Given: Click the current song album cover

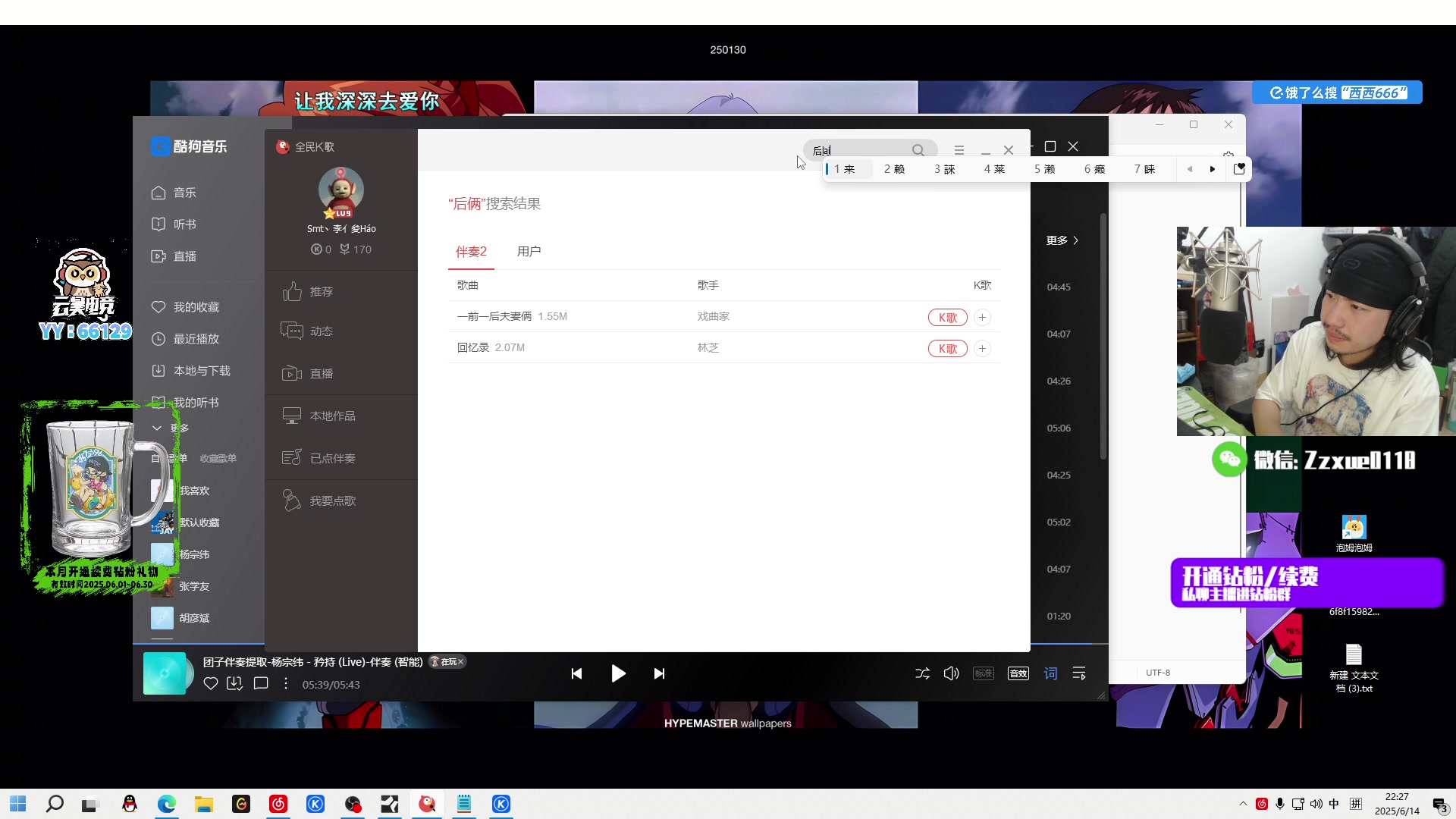Looking at the screenshot, I should pos(165,673).
